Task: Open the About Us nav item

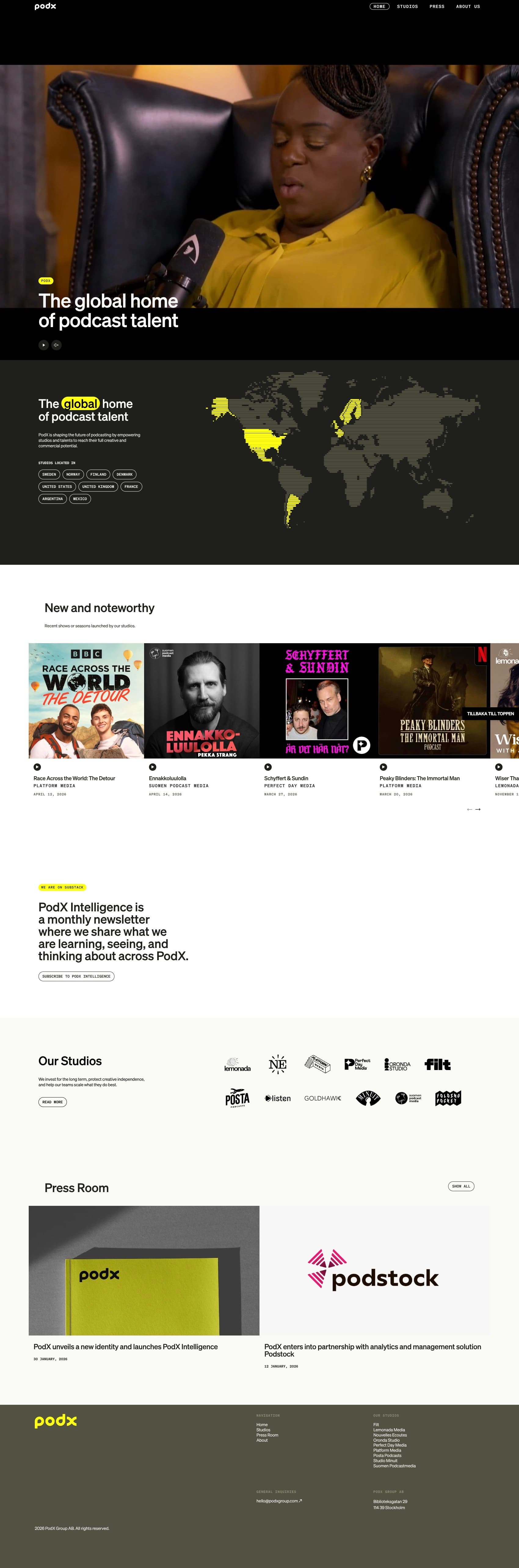Action: click(x=468, y=7)
